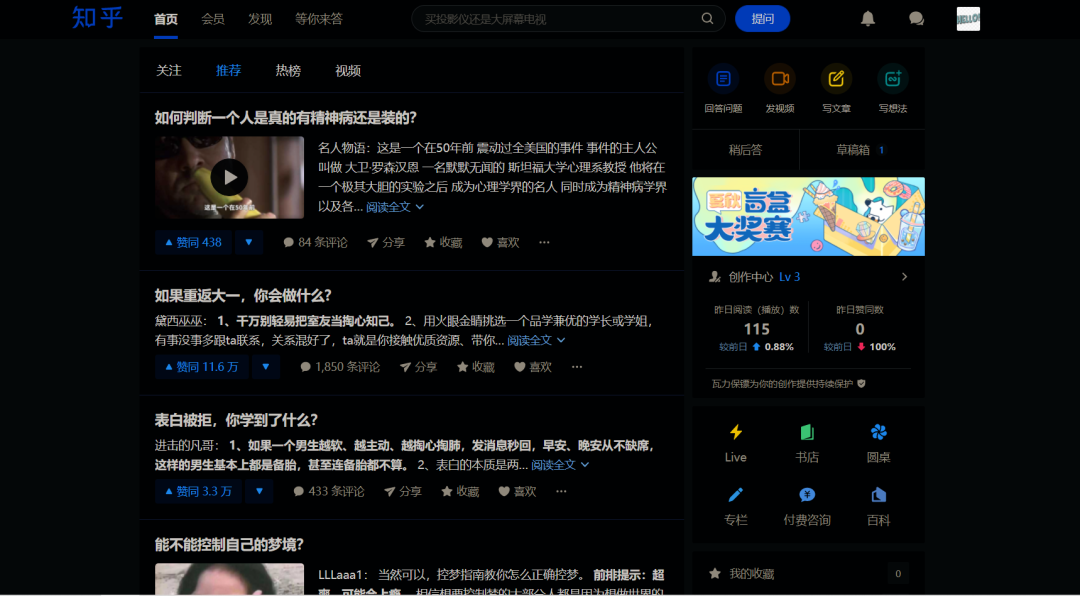Screen dimensions: 1080x596
Task: Open the question 能不能控制自己的梦境
Action: coord(229,545)
